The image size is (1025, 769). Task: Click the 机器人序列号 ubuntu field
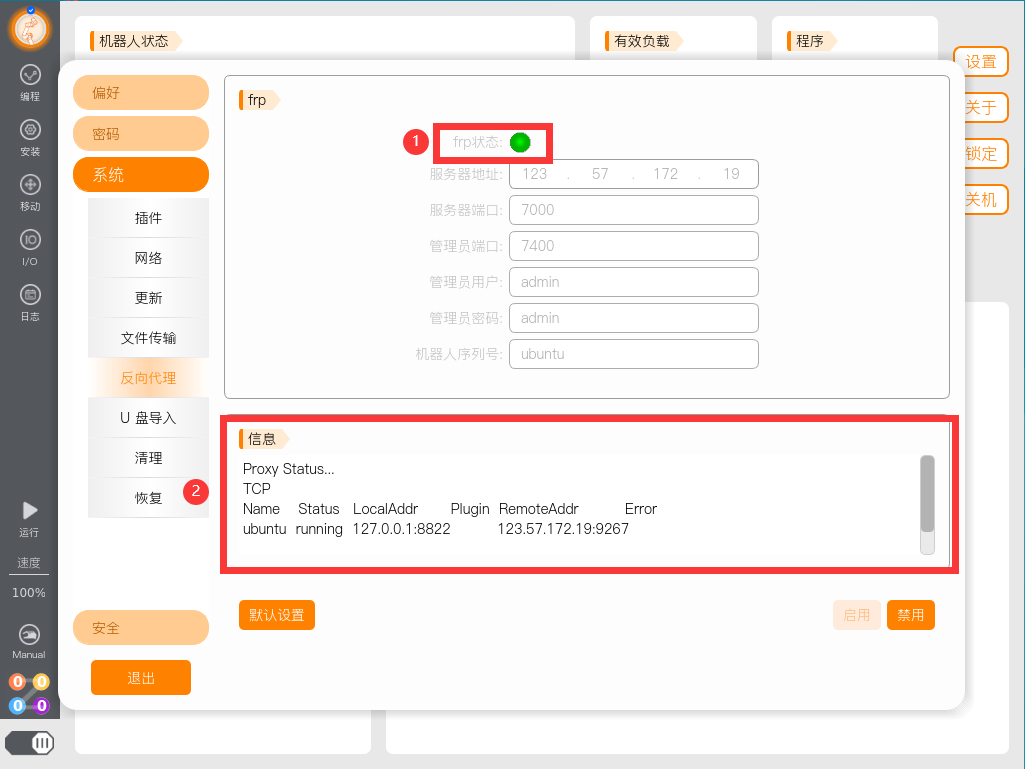pyautogui.click(x=633, y=354)
